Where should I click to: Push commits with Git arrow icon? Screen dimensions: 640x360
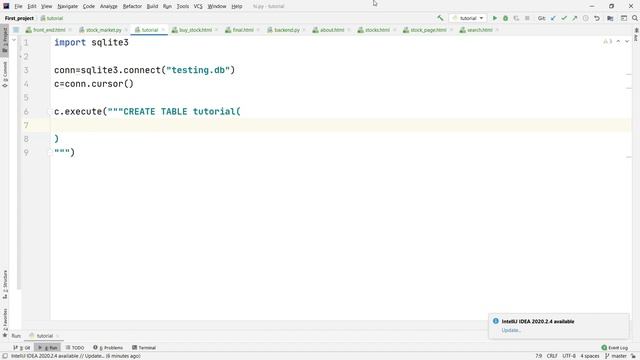574,18
